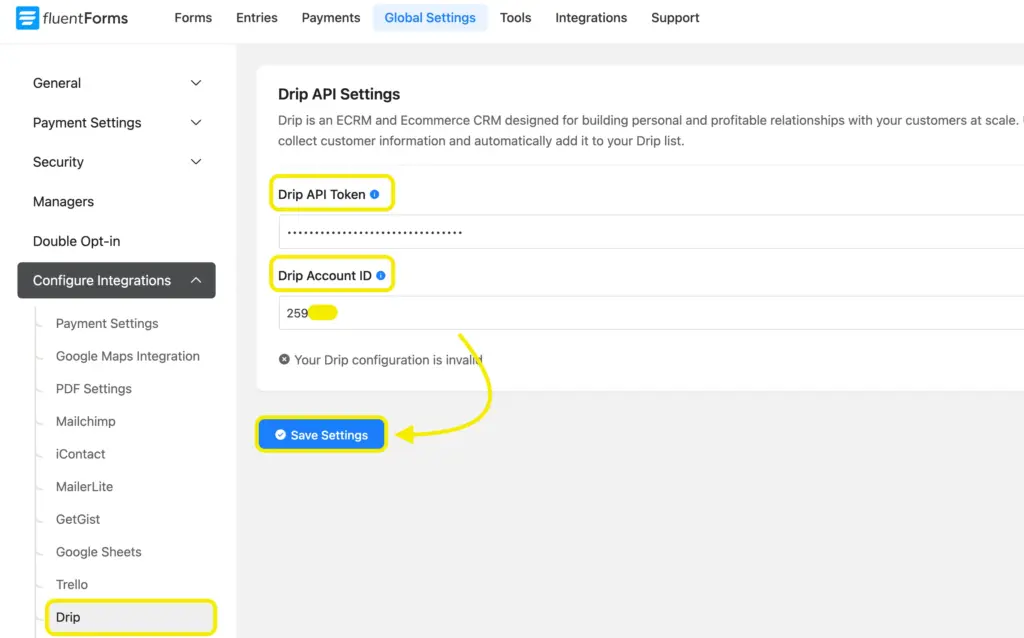Image resolution: width=1024 pixels, height=638 pixels.
Task: Click inside the Drip API Token field
Action: 500,231
